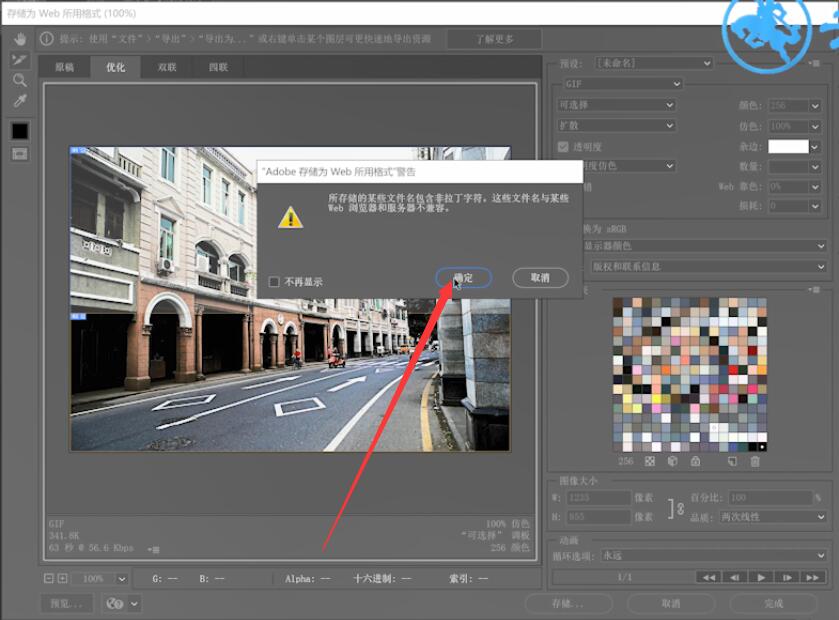Map selected colors to transparent icon

(650, 461)
